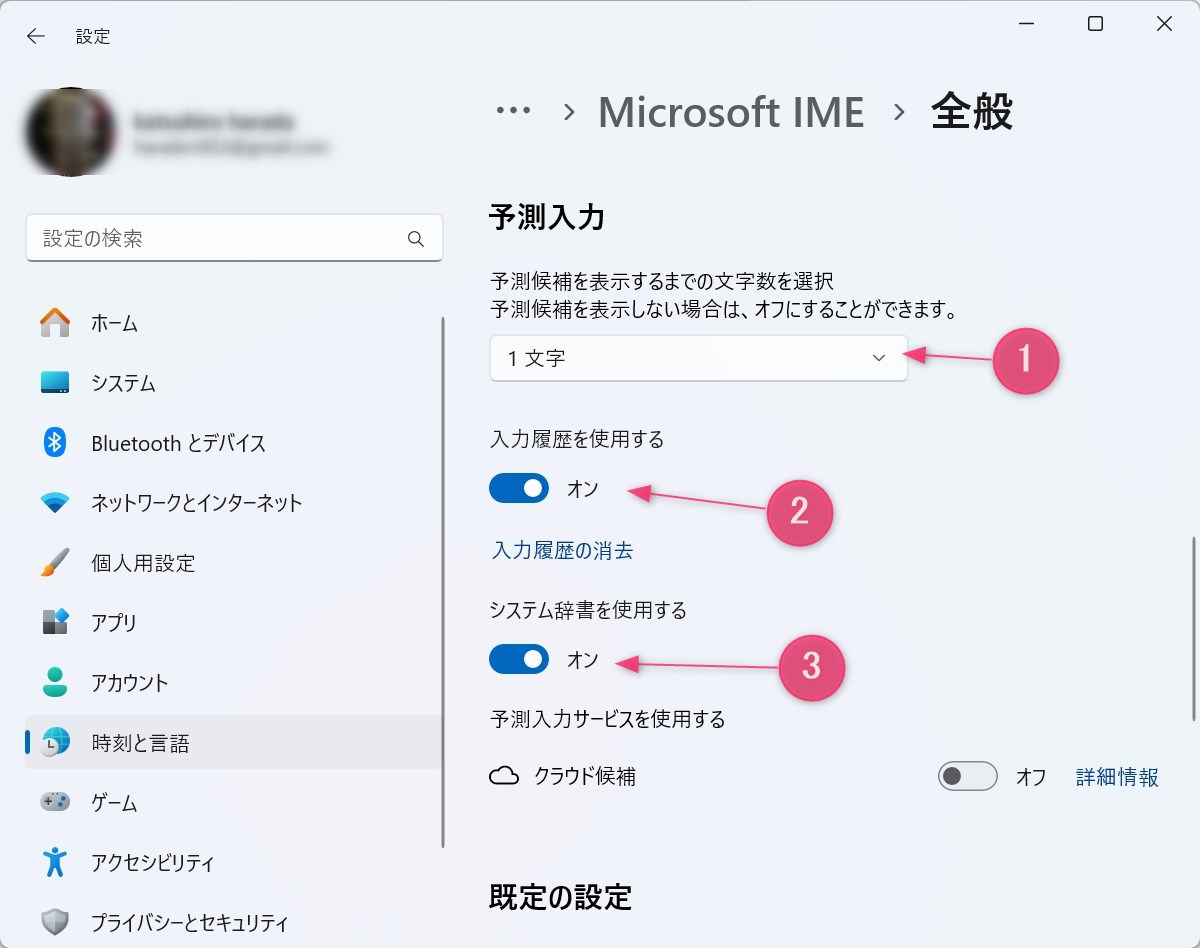1200x948 pixels.
Task: Enable the クラウド候補 toggle
Action: [x=967, y=776]
